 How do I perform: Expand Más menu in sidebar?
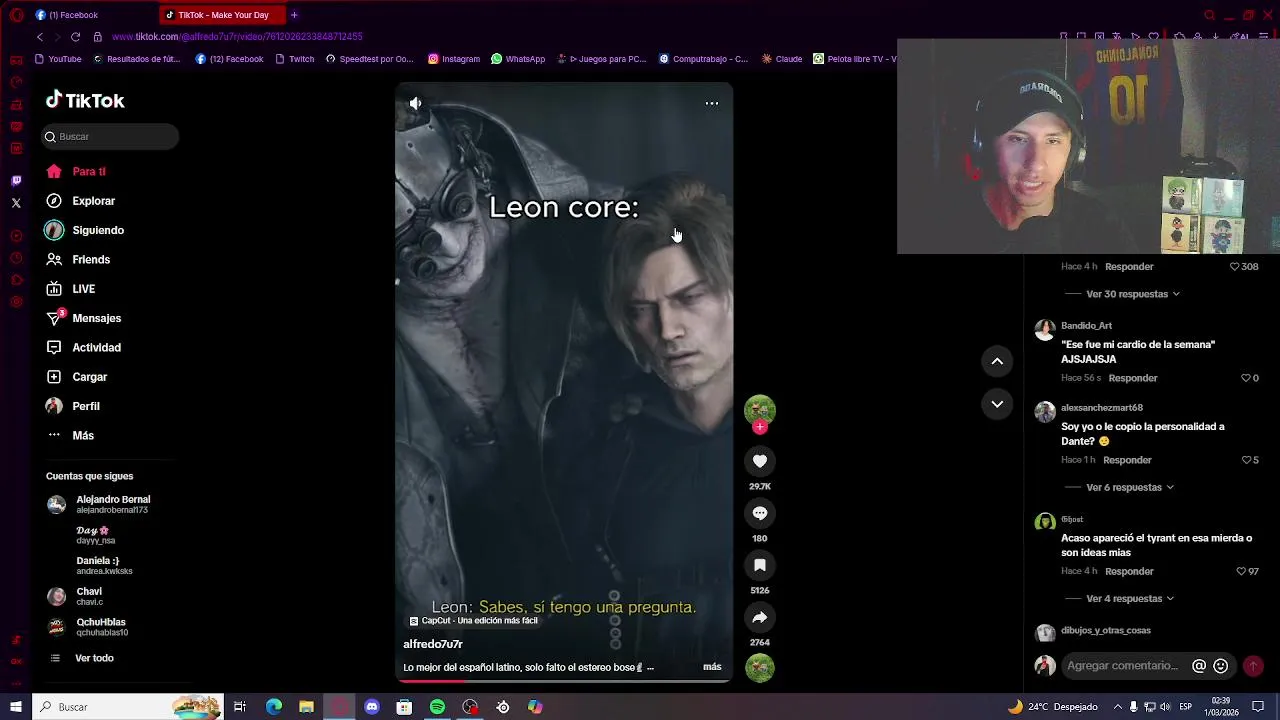point(70,435)
